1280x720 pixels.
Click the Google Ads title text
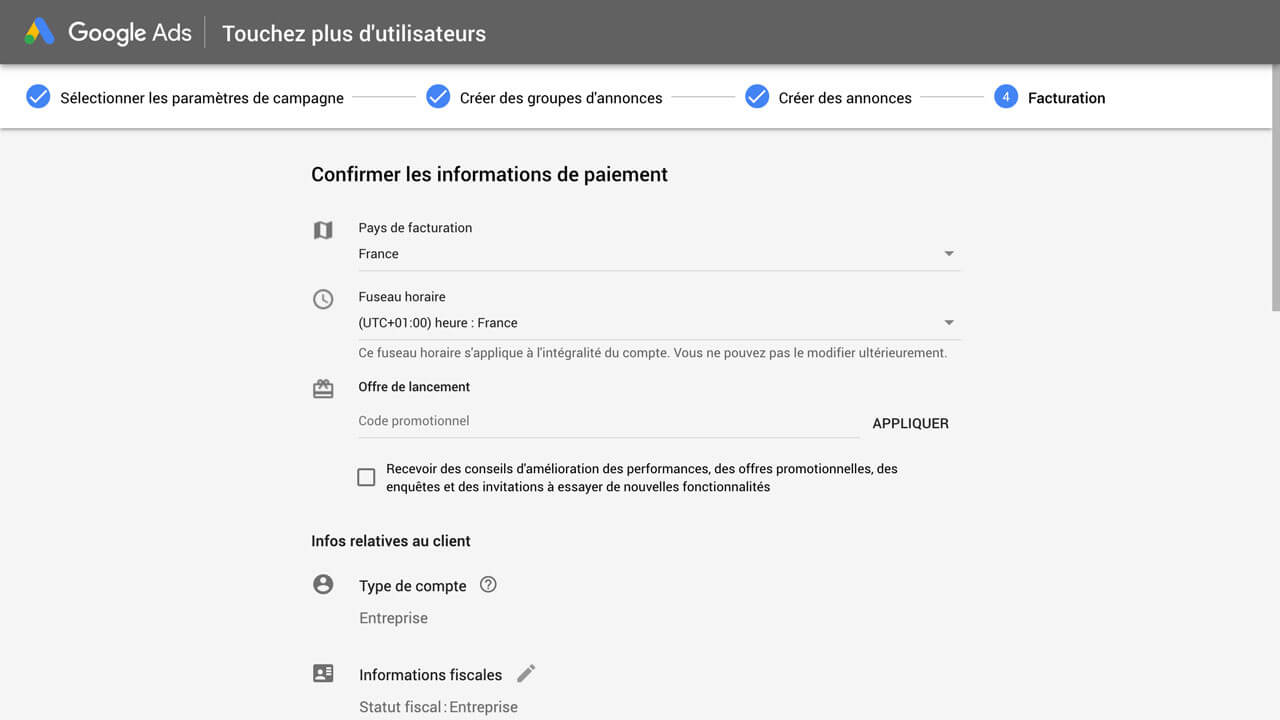130,32
